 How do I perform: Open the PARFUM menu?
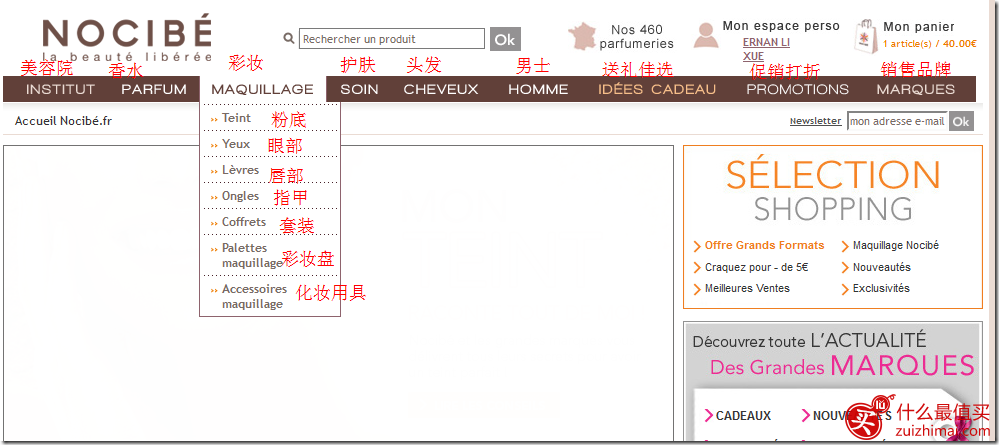point(154,89)
